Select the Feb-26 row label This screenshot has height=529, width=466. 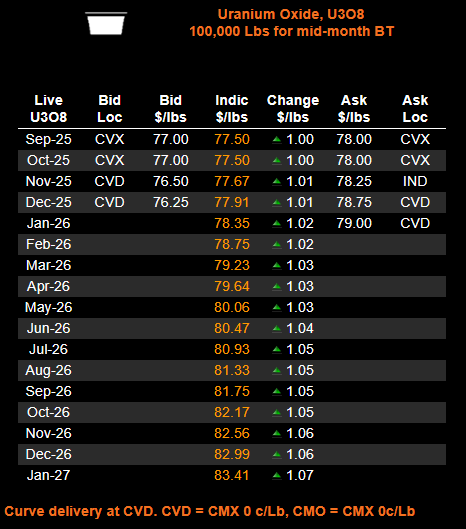click(49, 244)
